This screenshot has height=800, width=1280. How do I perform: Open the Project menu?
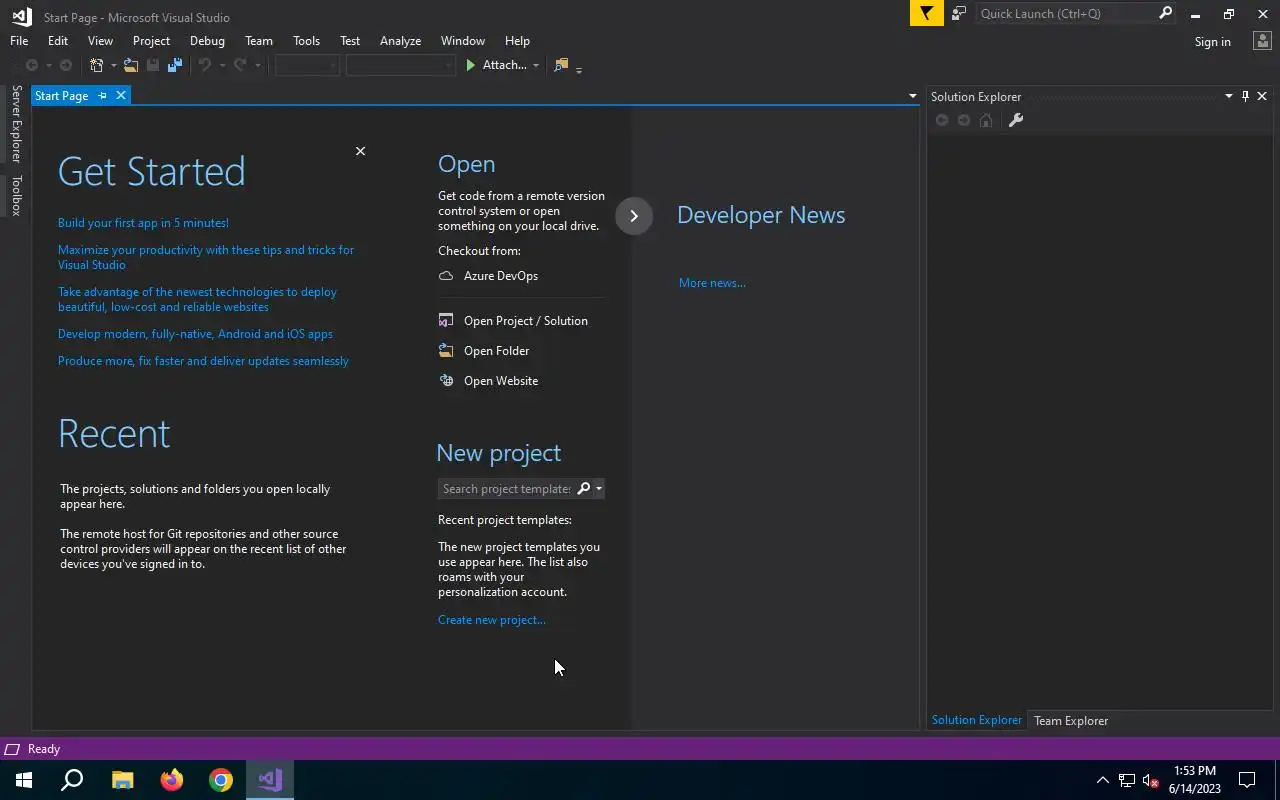(151, 41)
